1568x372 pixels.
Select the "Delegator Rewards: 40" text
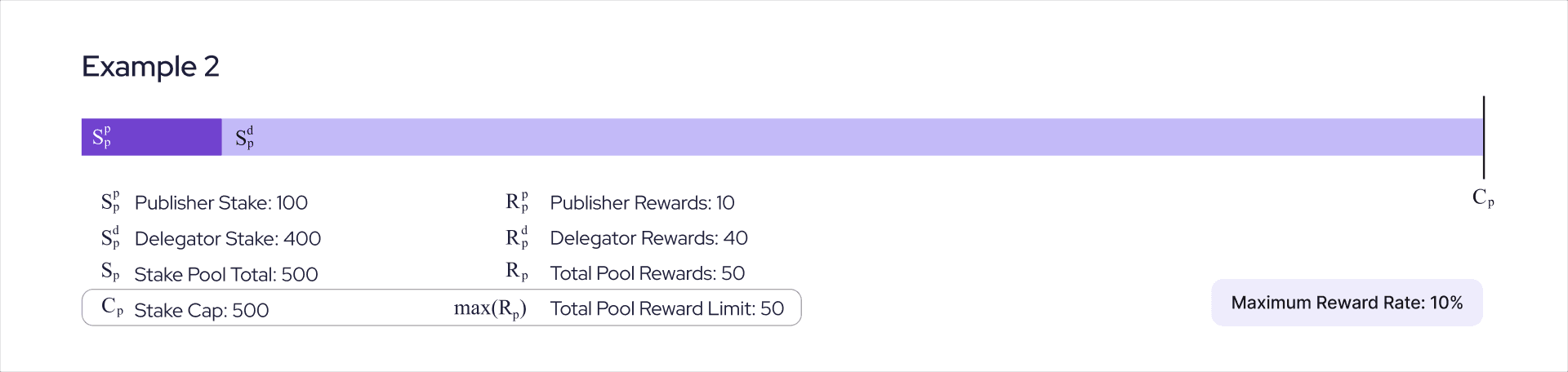click(x=648, y=238)
